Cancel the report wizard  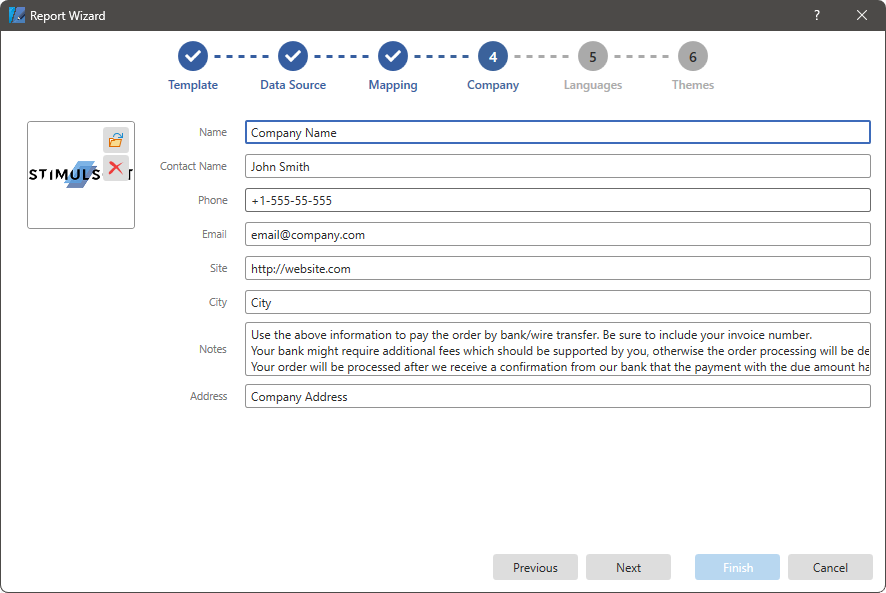830,567
